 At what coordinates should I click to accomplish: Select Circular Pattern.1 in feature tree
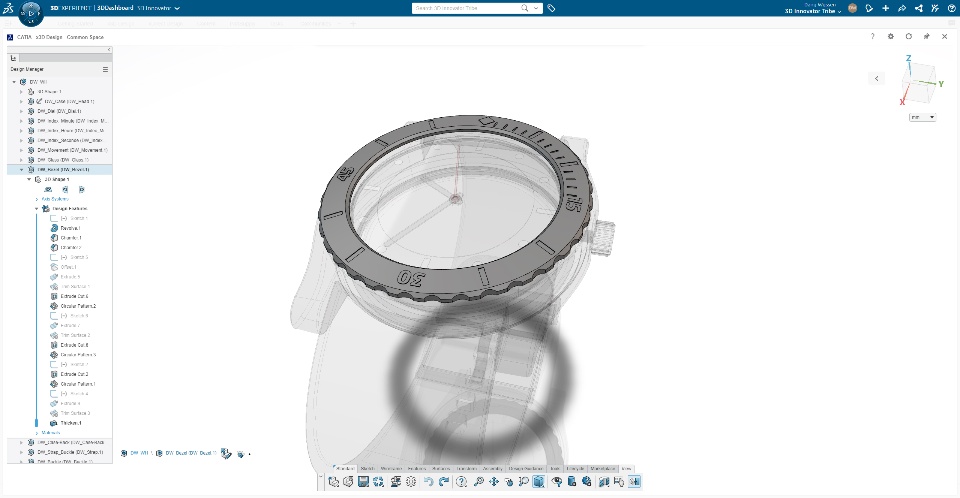click(x=78, y=384)
